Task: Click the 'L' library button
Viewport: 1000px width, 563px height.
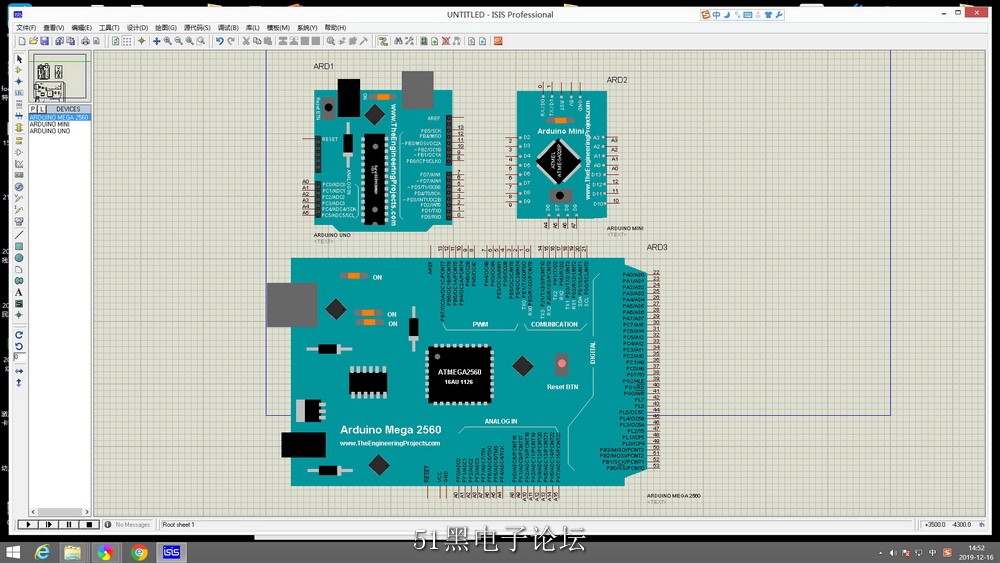Action: point(41,109)
